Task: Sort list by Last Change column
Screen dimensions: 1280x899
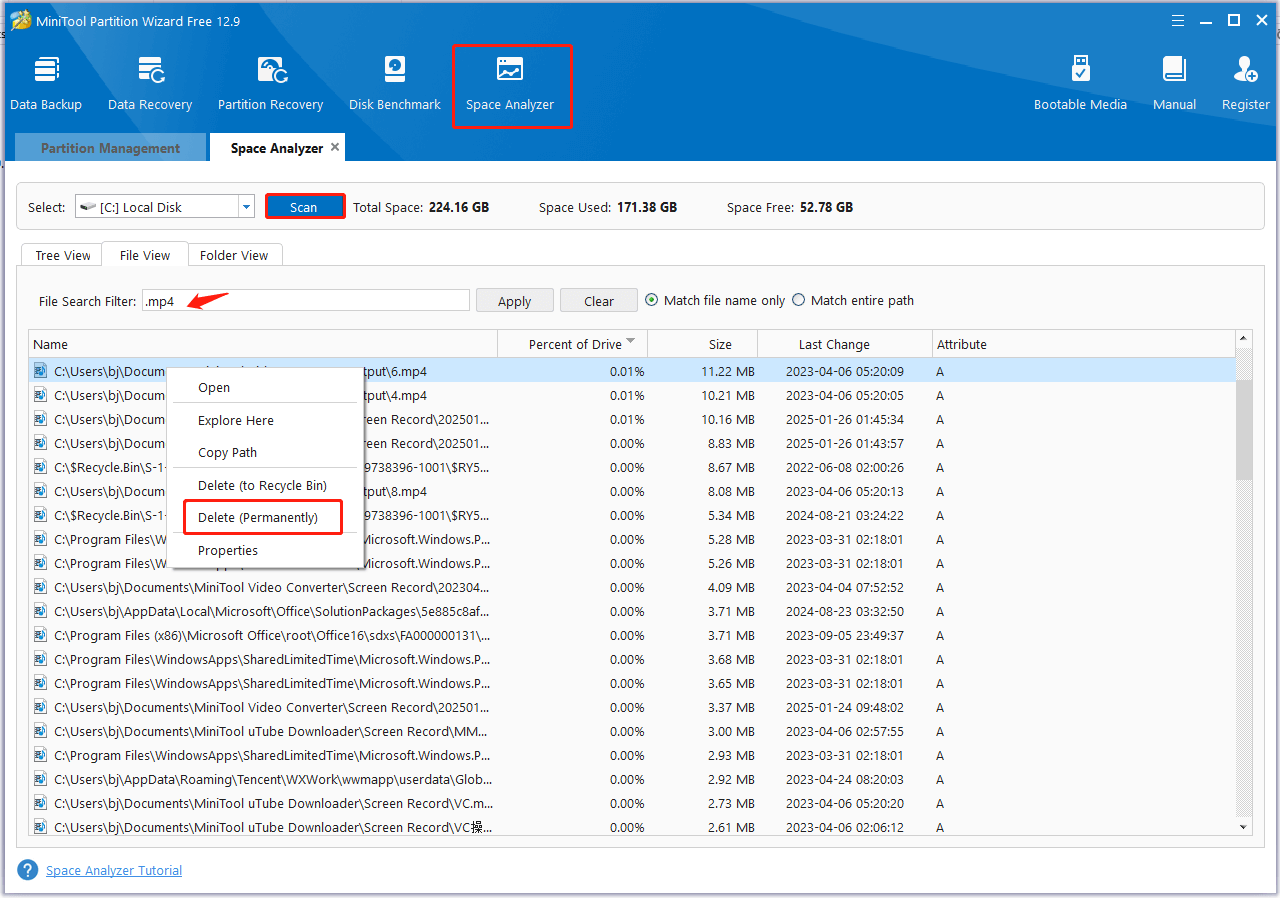Action: click(845, 344)
